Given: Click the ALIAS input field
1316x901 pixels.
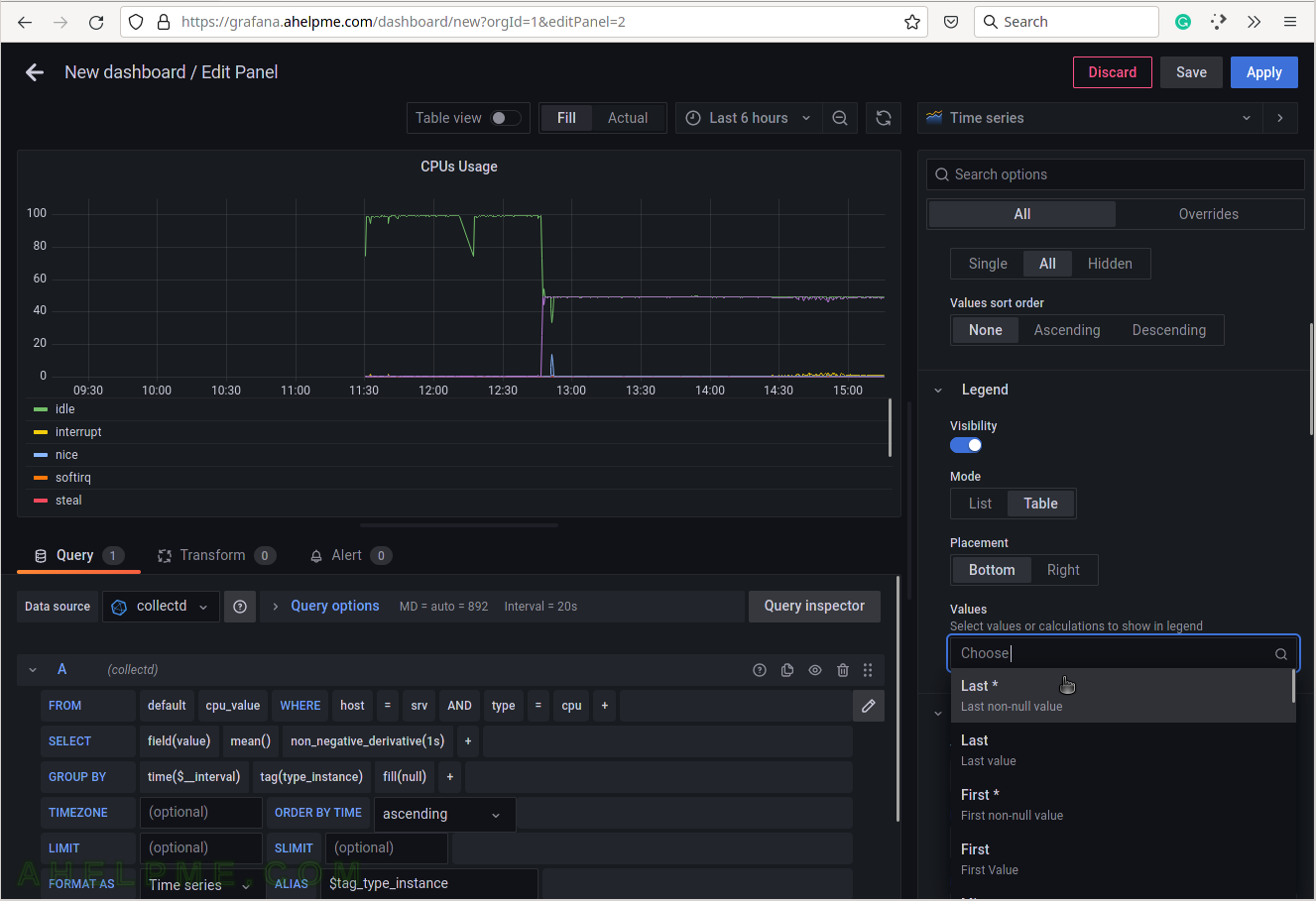Looking at the screenshot, I should [429, 884].
